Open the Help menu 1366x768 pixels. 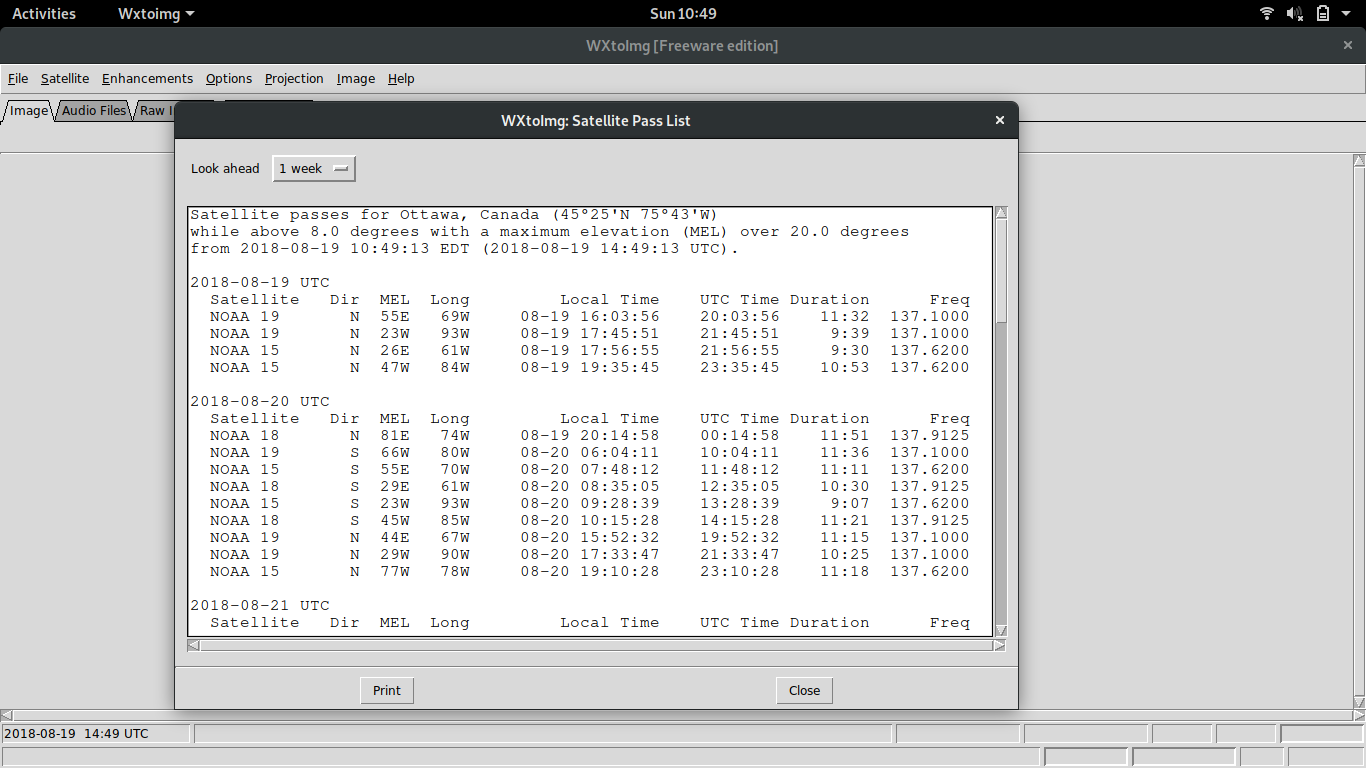pyautogui.click(x=401, y=78)
